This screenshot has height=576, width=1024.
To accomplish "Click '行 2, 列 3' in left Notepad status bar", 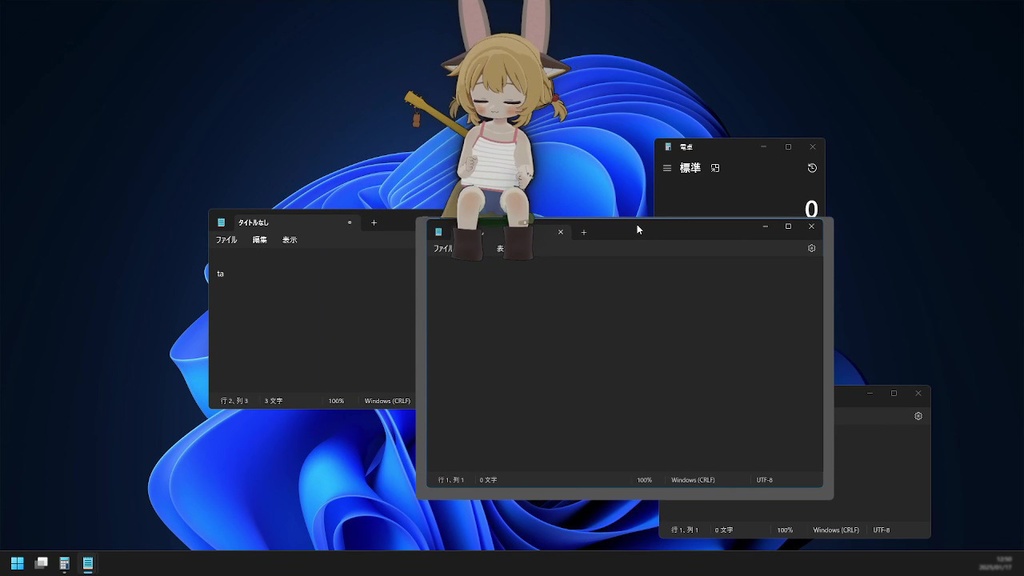I will [234, 401].
